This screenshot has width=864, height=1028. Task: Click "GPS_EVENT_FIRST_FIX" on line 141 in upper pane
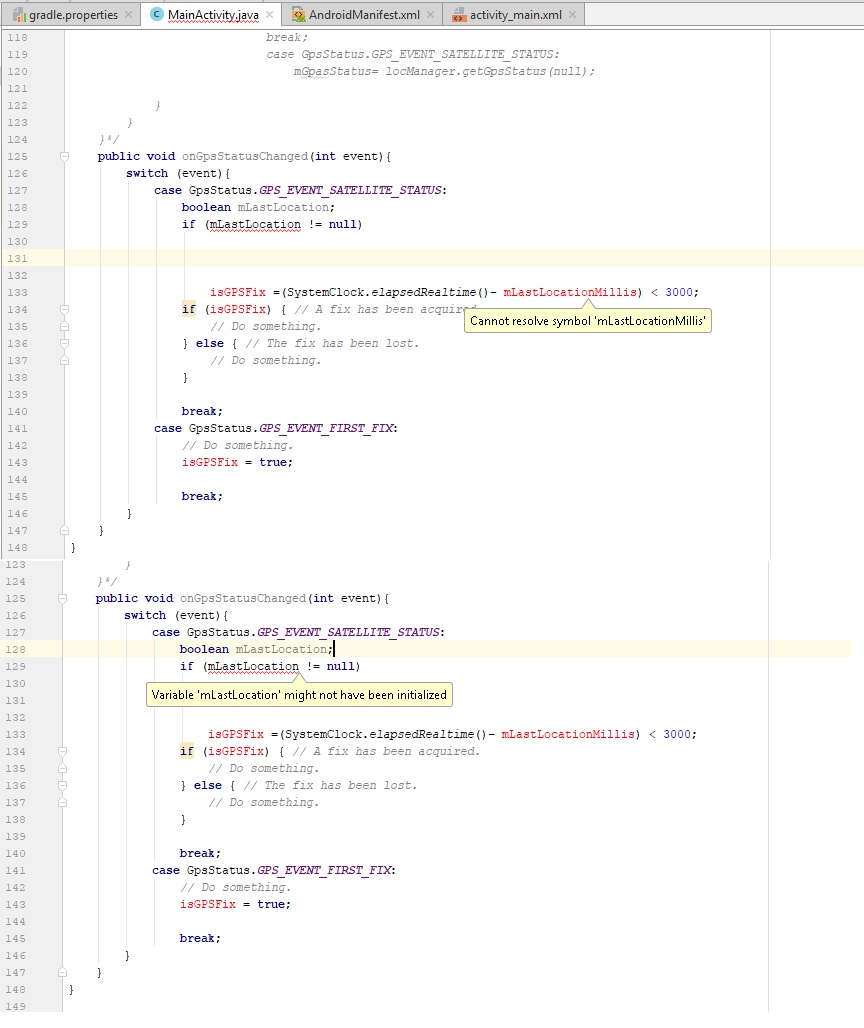[x=326, y=428]
